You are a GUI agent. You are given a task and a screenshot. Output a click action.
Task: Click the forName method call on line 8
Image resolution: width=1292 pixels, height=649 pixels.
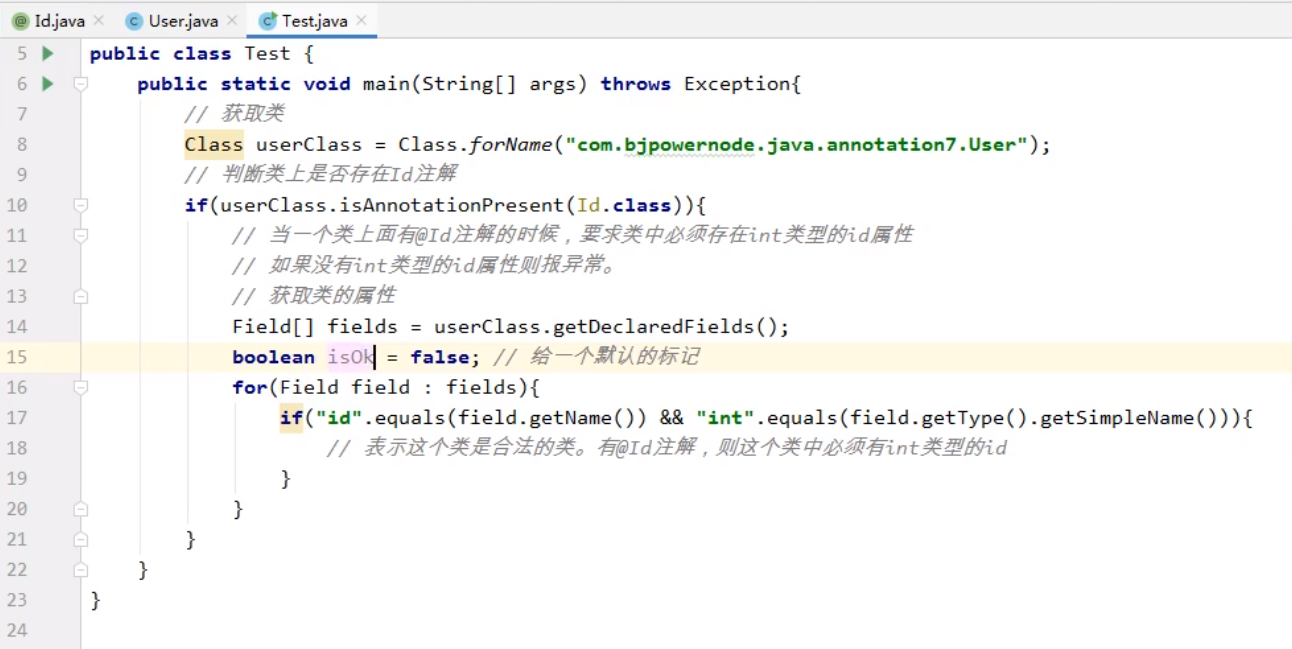tap(510, 145)
